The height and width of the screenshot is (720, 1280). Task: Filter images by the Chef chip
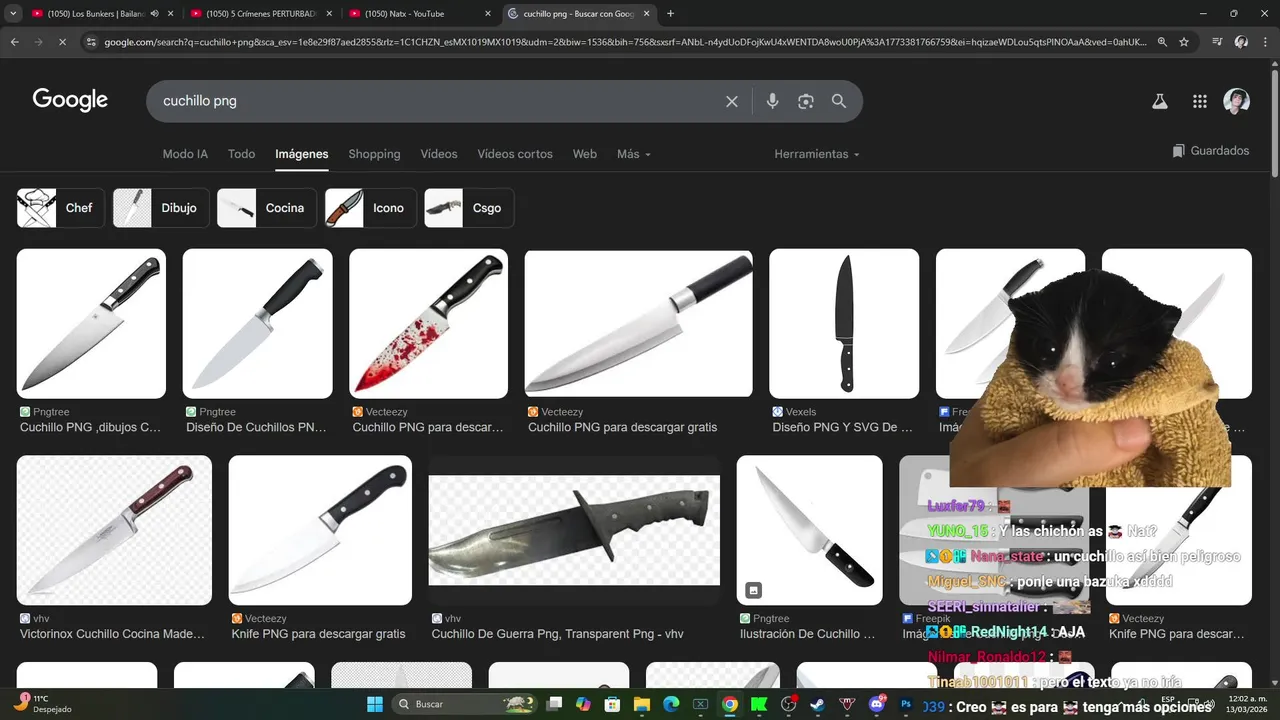(x=61, y=208)
